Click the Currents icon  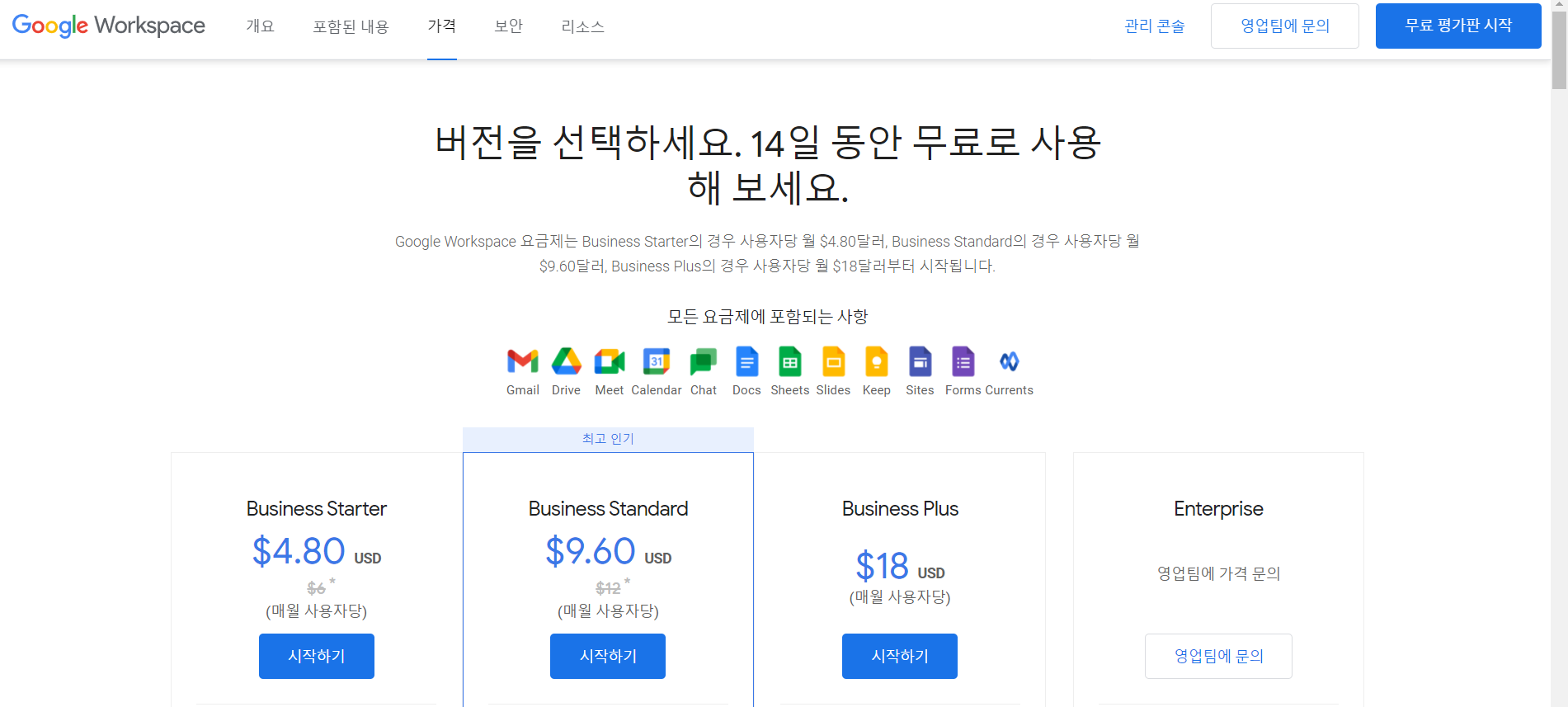point(1009,361)
